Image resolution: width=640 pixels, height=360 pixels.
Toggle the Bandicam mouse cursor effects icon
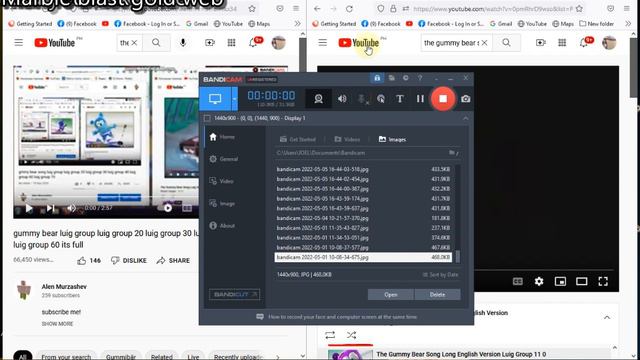coord(381,99)
